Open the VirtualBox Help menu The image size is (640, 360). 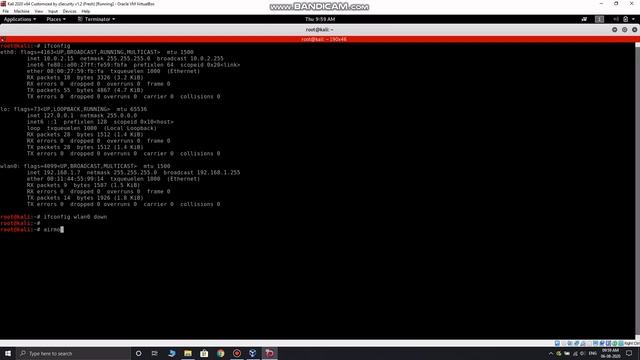pos(86,11)
